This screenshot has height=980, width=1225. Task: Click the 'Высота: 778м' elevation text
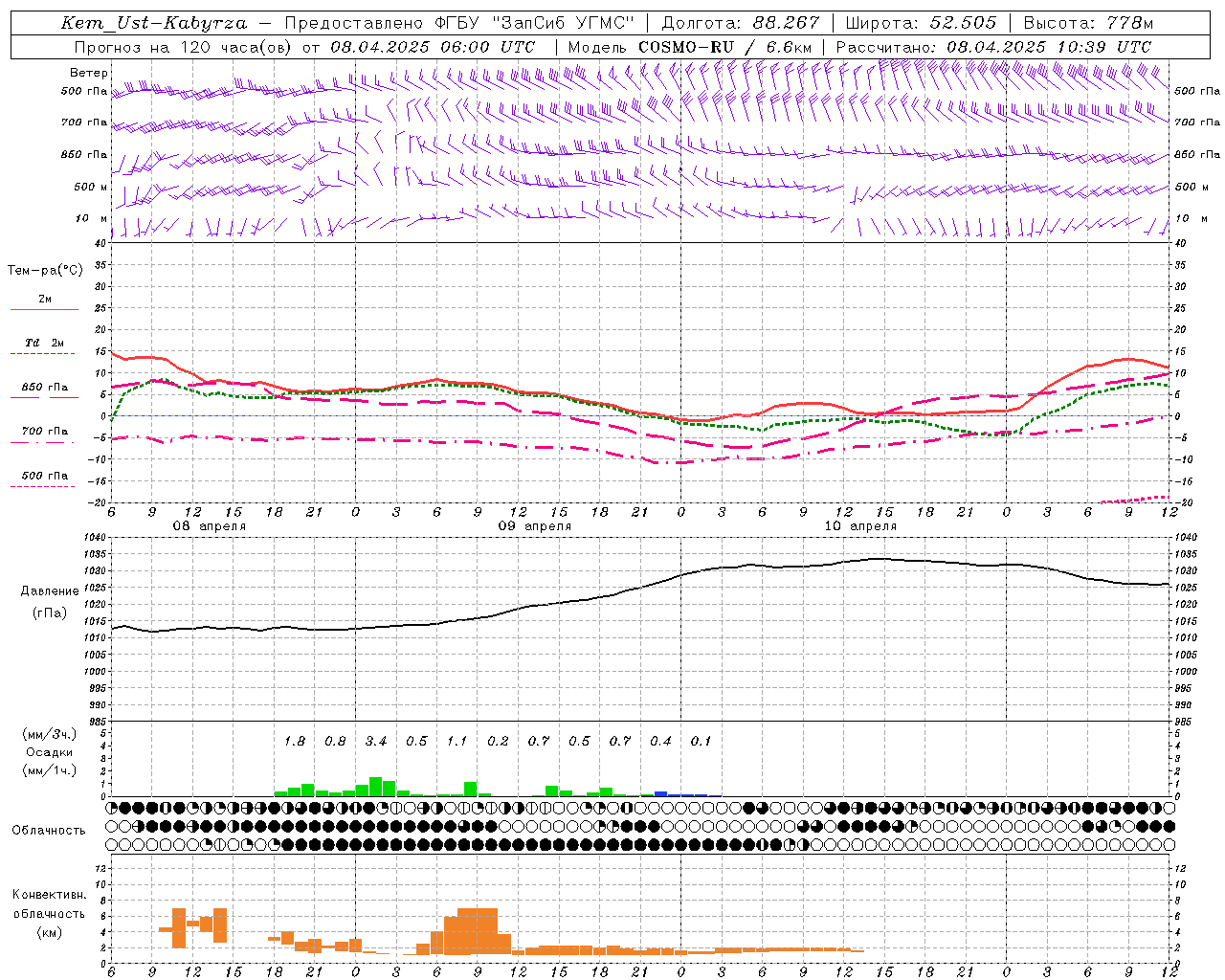(1088, 23)
